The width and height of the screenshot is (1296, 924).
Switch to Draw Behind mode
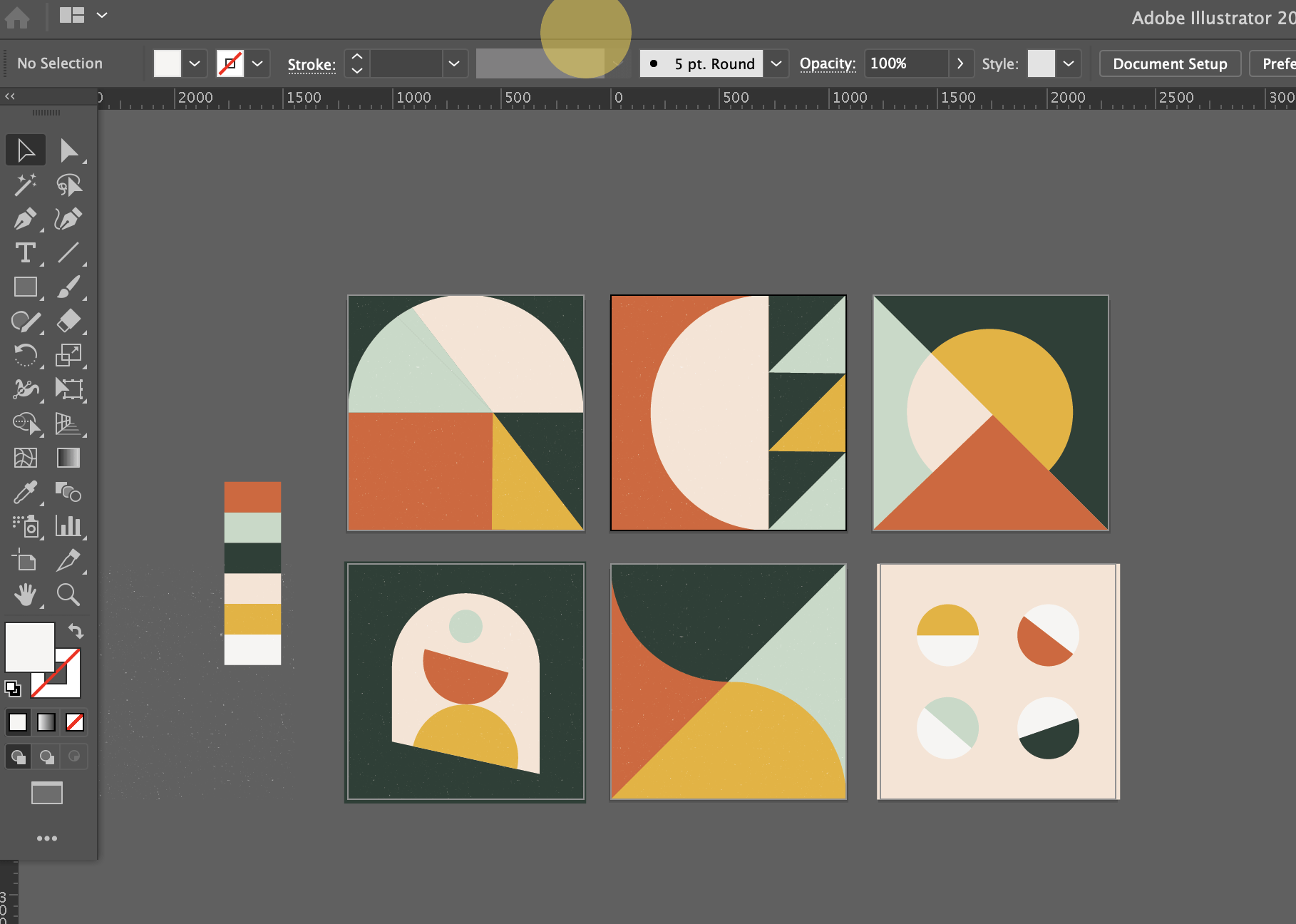tap(46, 756)
